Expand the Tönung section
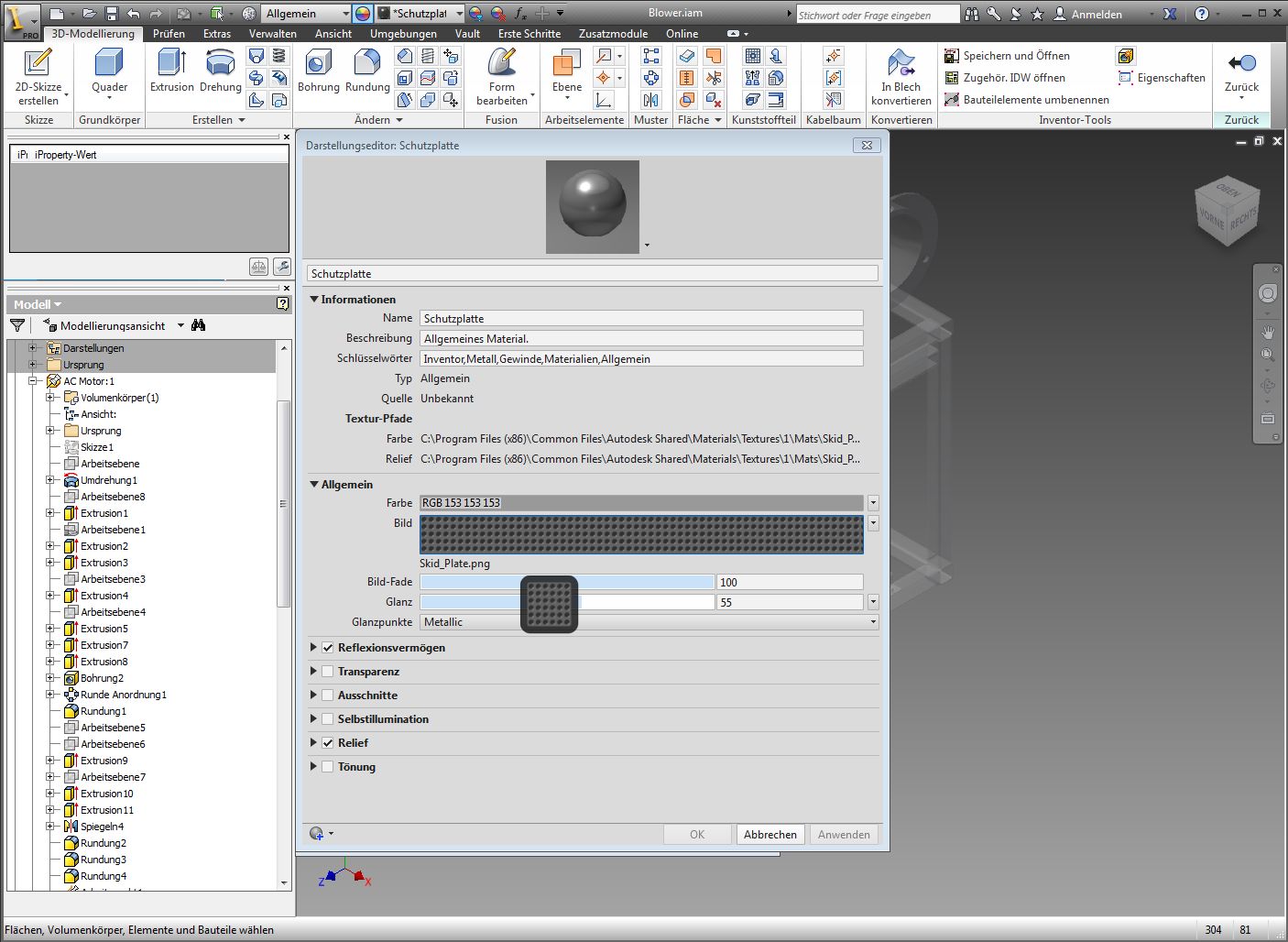 [313, 767]
